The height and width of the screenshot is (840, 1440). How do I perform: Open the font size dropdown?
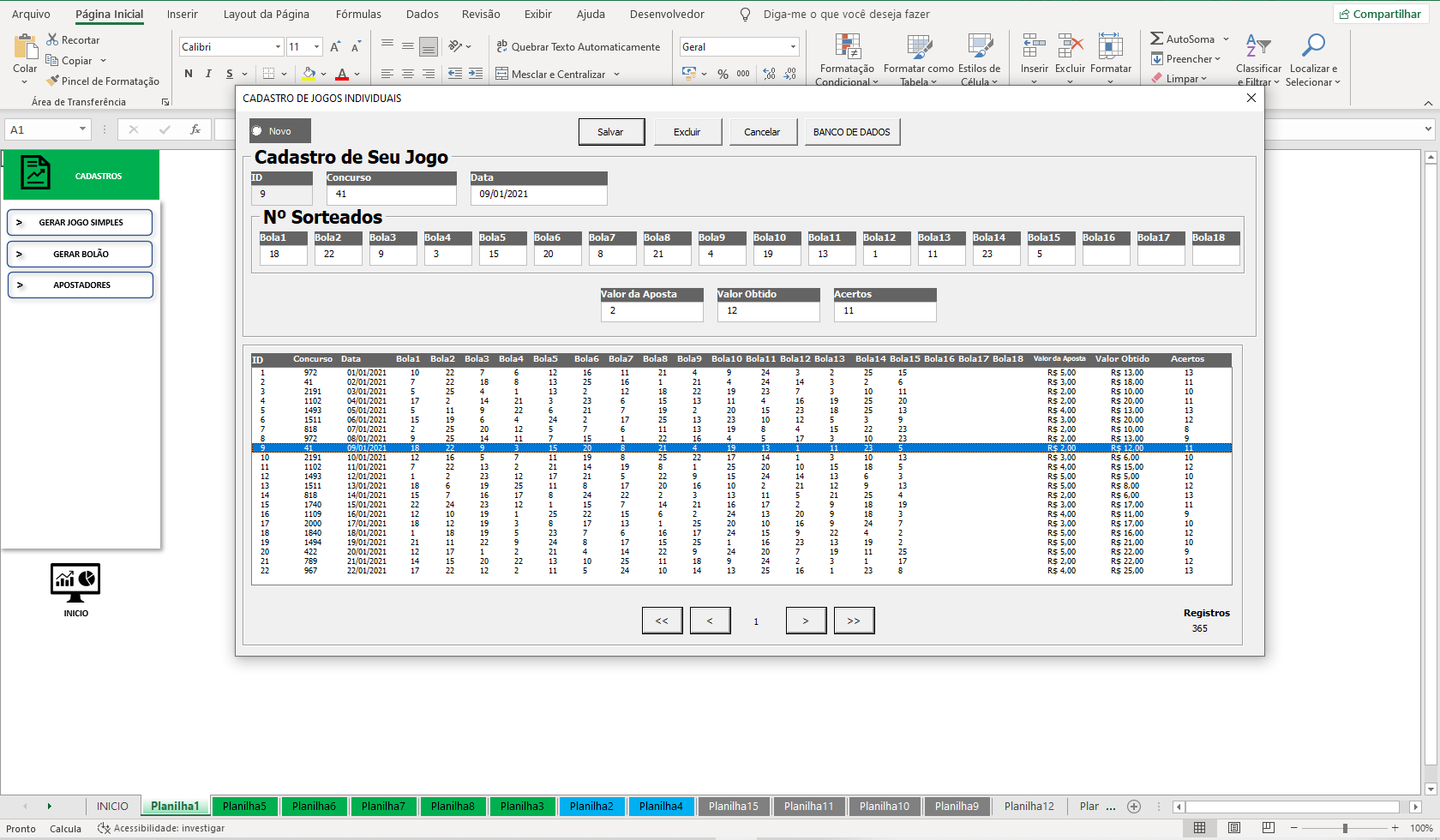[x=316, y=47]
